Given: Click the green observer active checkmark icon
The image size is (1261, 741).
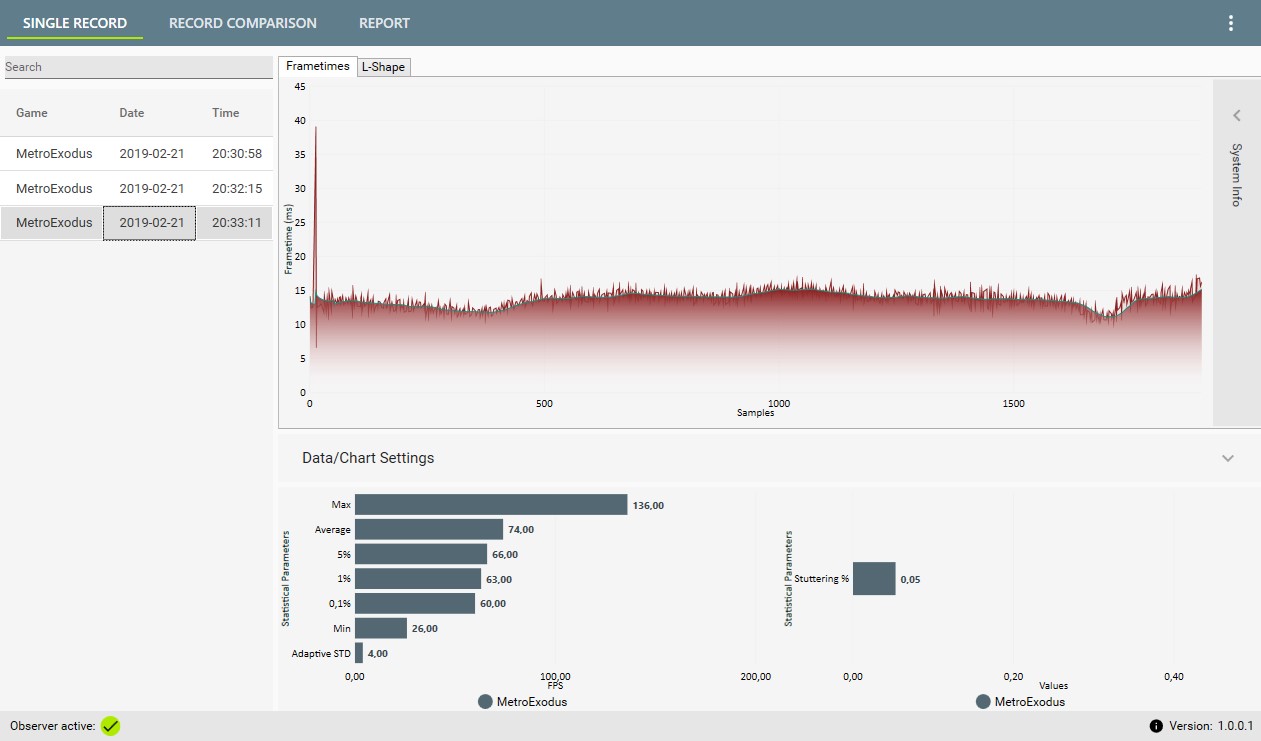Looking at the screenshot, I should [x=110, y=726].
